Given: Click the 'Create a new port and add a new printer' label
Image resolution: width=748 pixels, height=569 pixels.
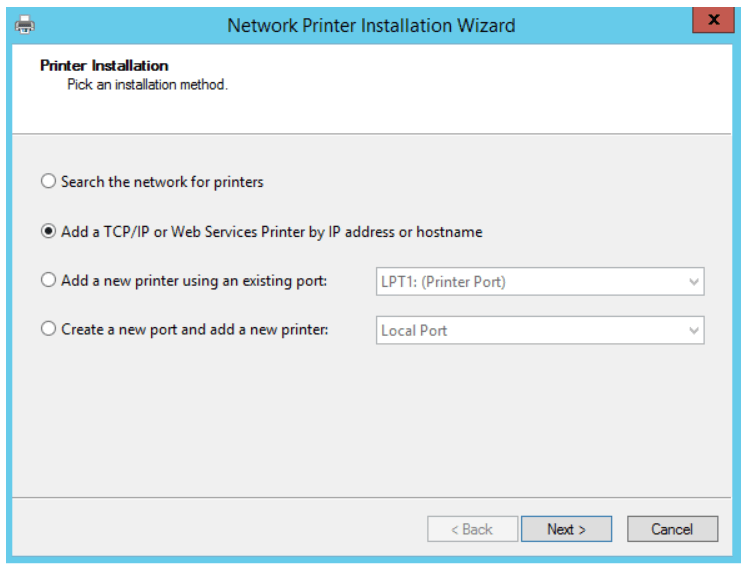Looking at the screenshot, I should [194, 329].
